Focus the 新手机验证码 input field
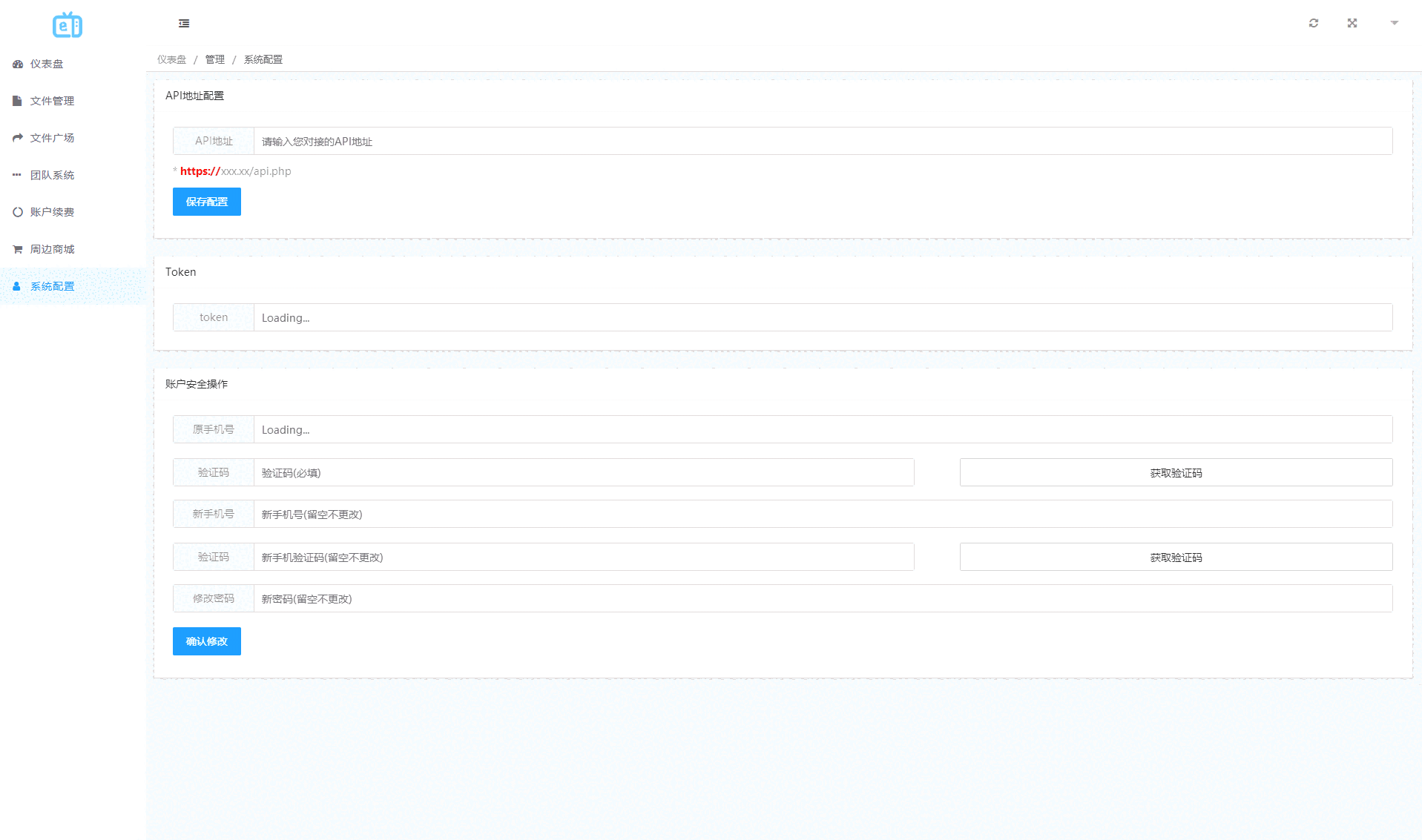This screenshot has width=1422, height=840. (584, 557)
